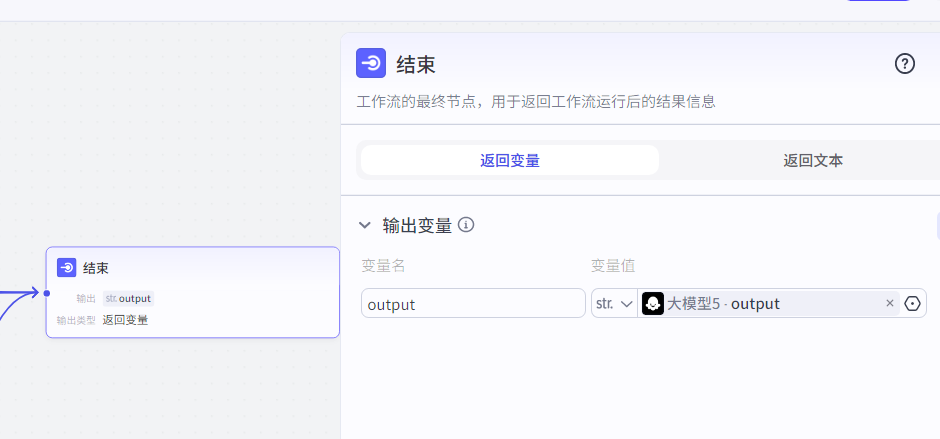Remove the 大模型5 output reference with ×

(890, 303)
